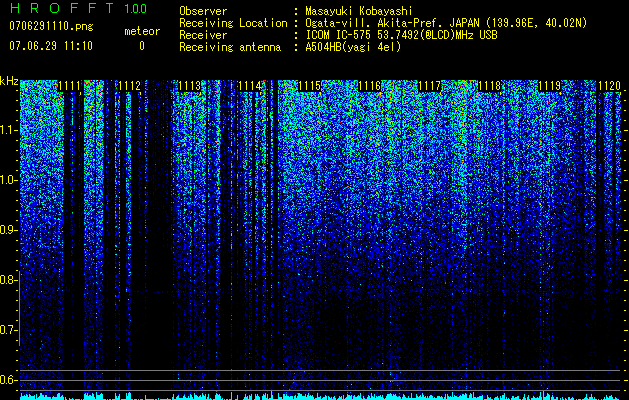Select the file name 0706291110.png
The width and height of the screenshot is (629, 400).
pos(51,26)
